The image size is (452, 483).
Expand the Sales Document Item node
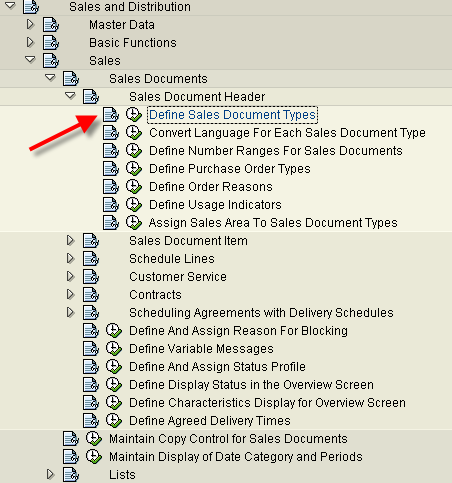70,240
